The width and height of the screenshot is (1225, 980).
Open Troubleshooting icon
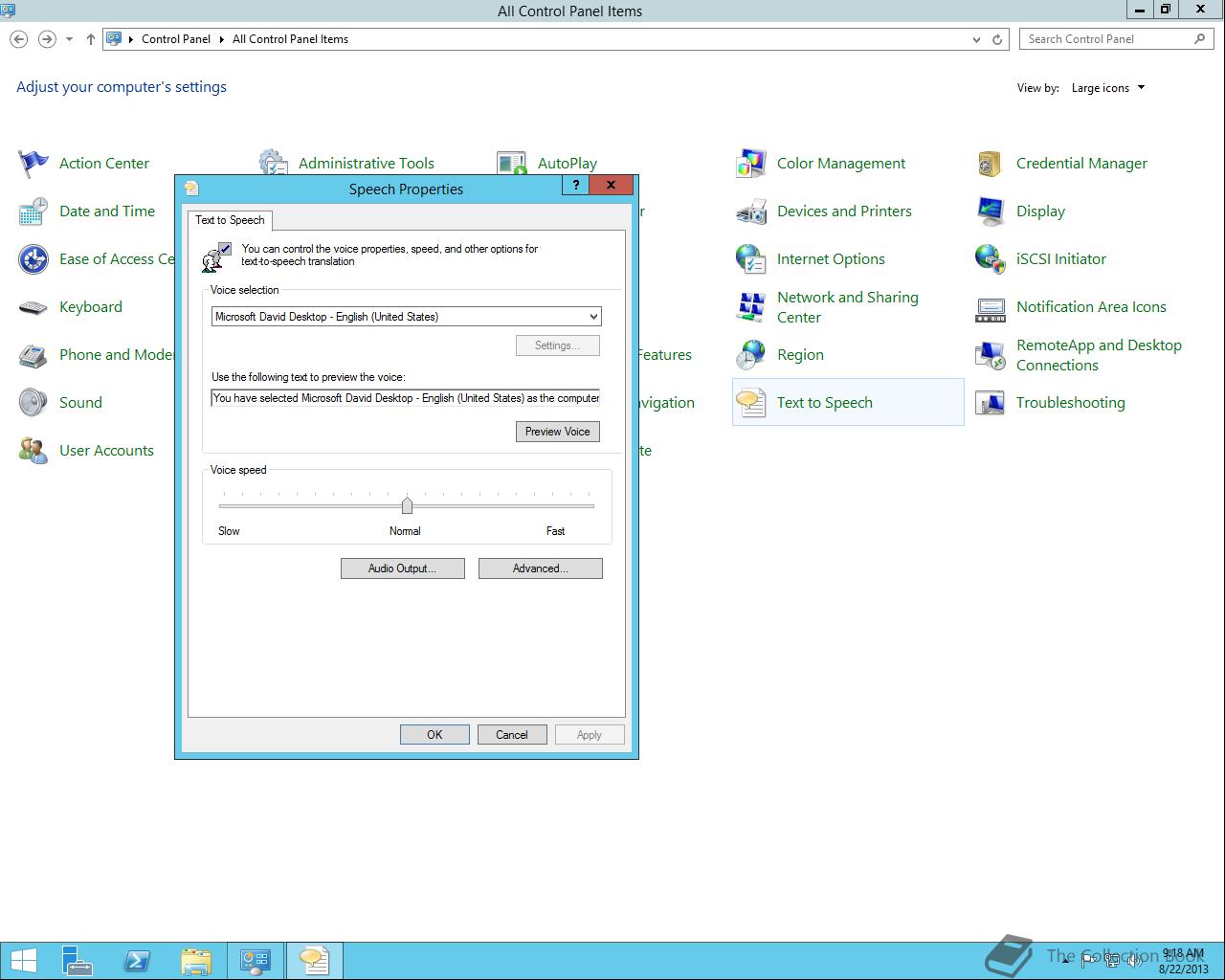(991, 403)
